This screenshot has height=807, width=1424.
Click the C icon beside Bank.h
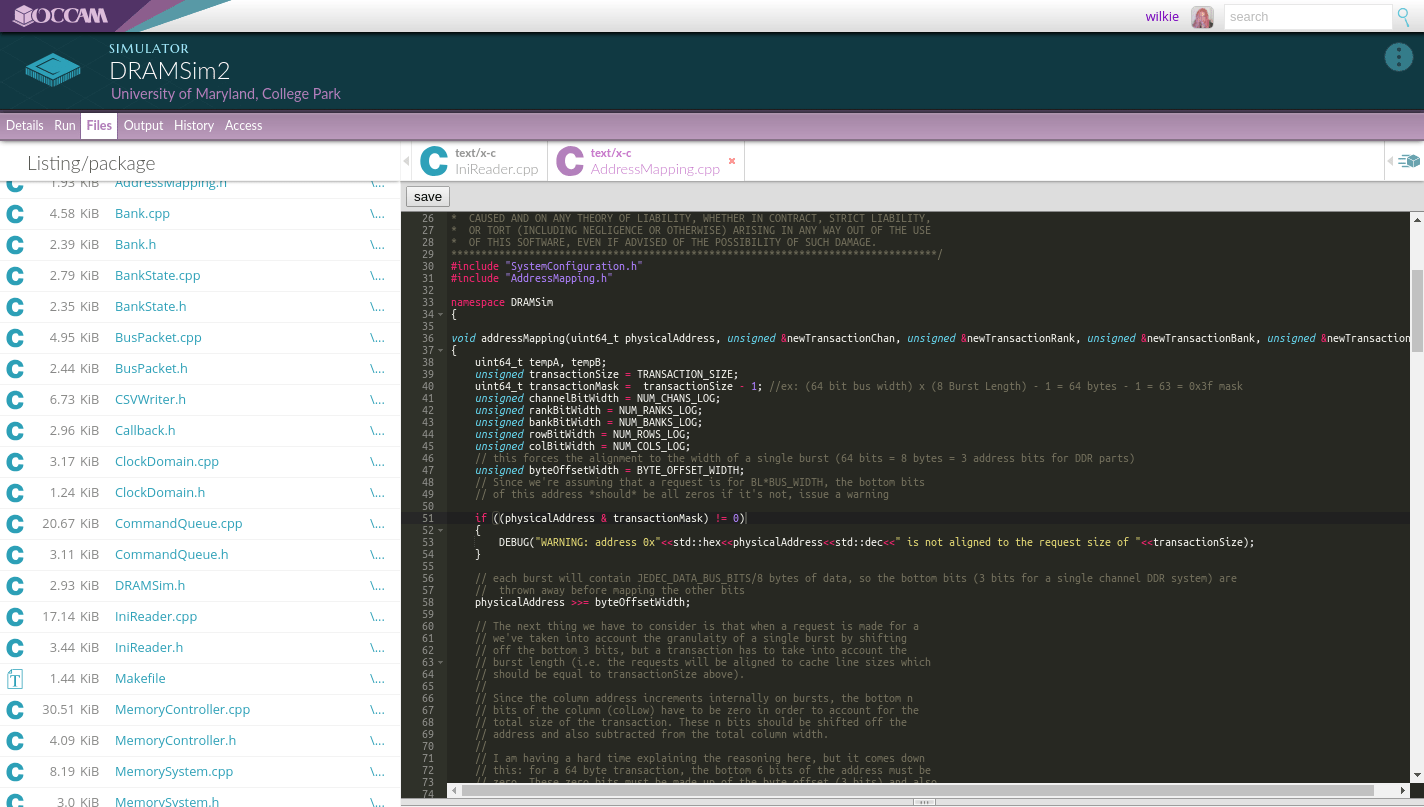tap(15, 244)
